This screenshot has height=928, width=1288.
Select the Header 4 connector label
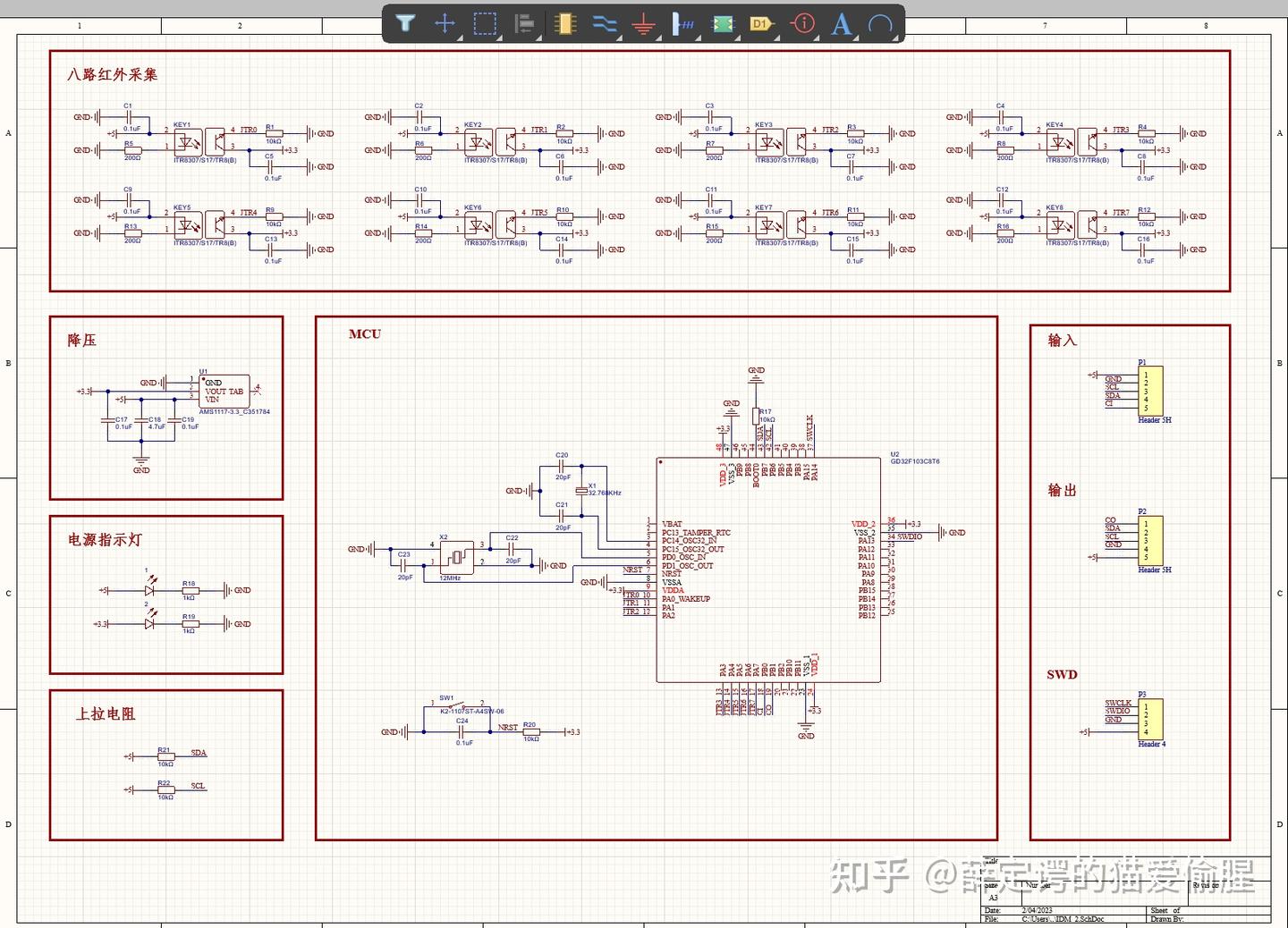(1152, 744)
